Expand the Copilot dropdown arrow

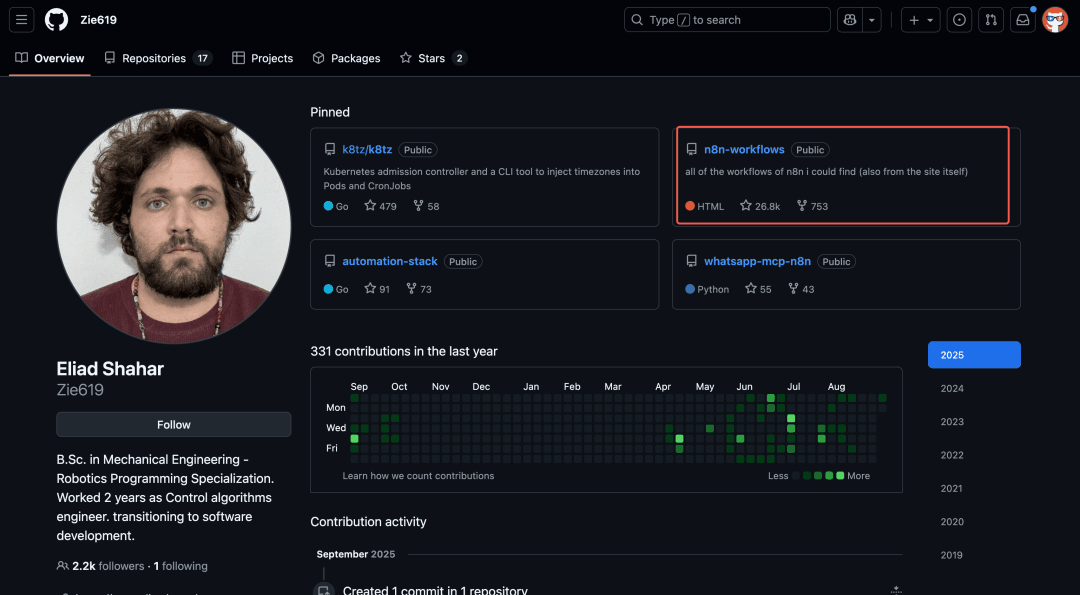pos(871,20)
